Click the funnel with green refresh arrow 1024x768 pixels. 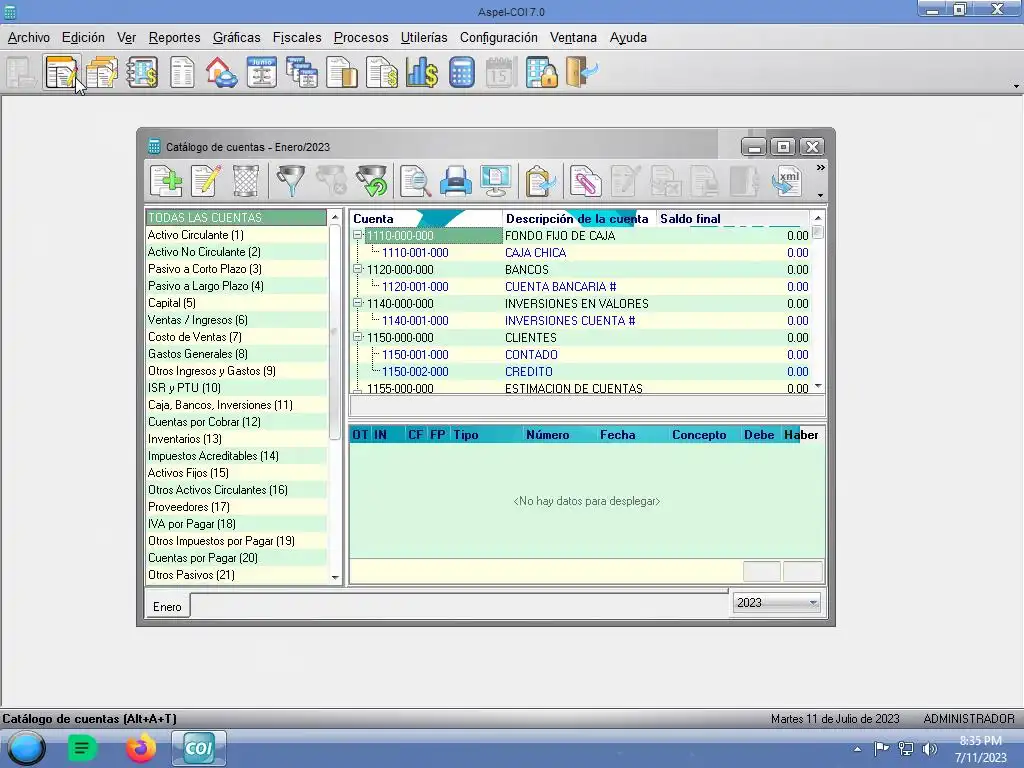pyautogui.click(x=372, y=181)
